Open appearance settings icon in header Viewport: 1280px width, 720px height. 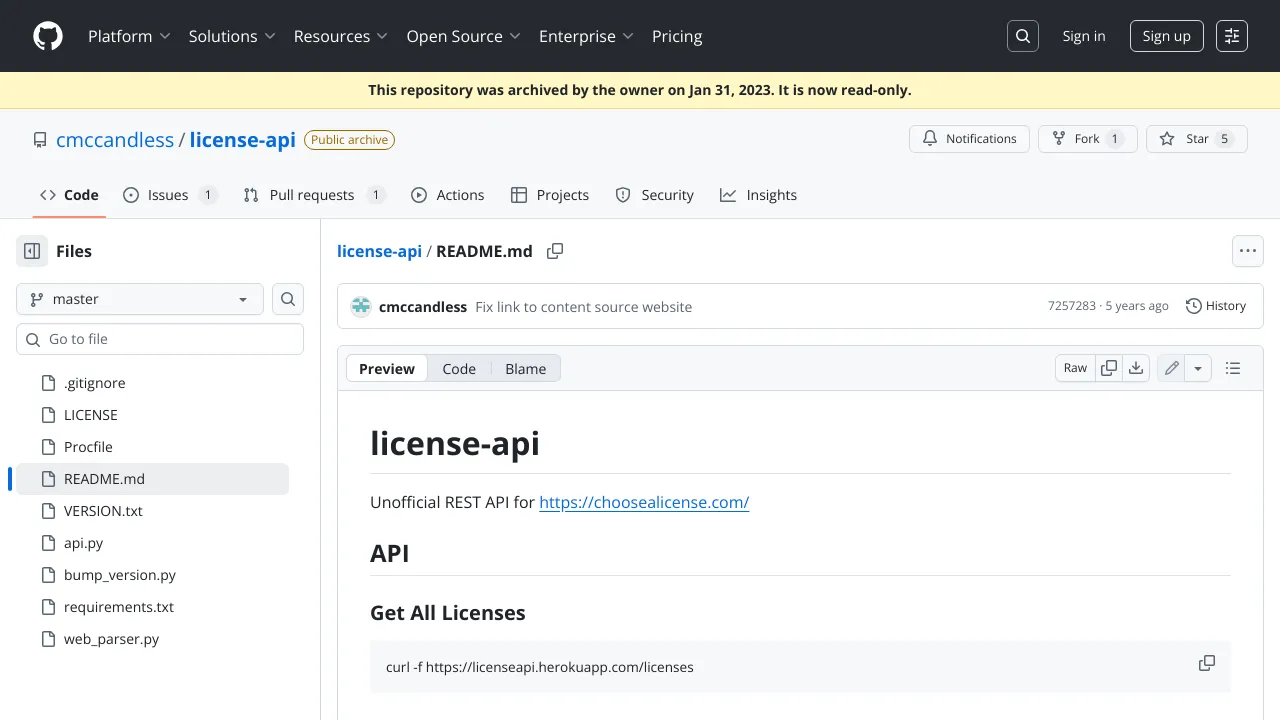pyautogui.click(x=1232, y=36)
